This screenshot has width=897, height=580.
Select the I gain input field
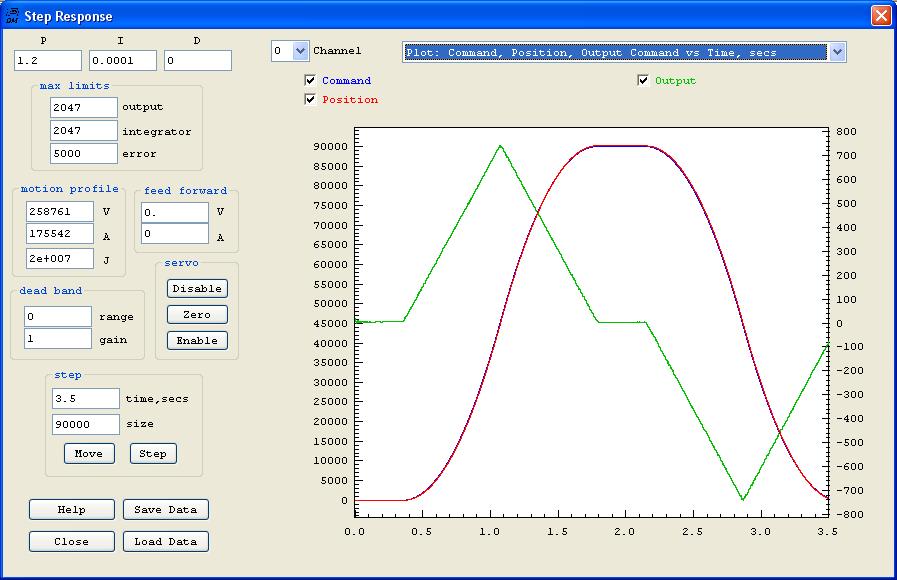pyautogui.click(x=122, y=61)
